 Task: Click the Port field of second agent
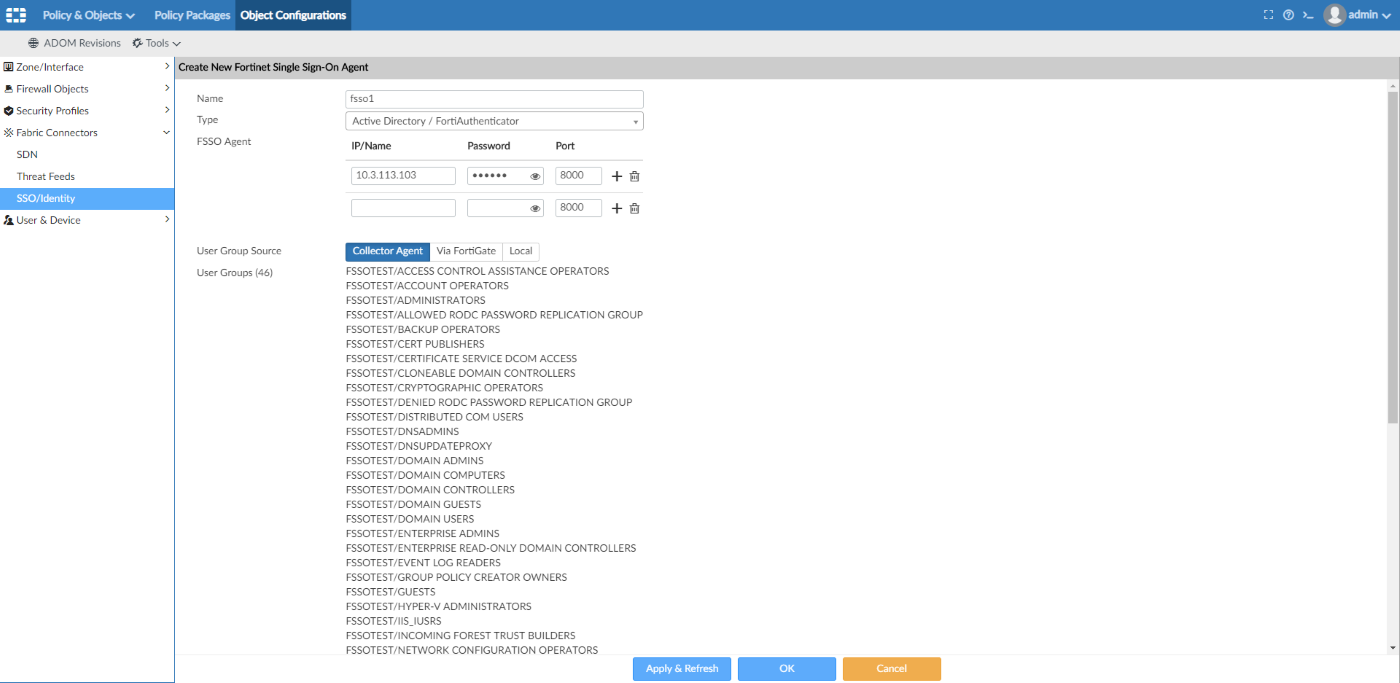579,208
